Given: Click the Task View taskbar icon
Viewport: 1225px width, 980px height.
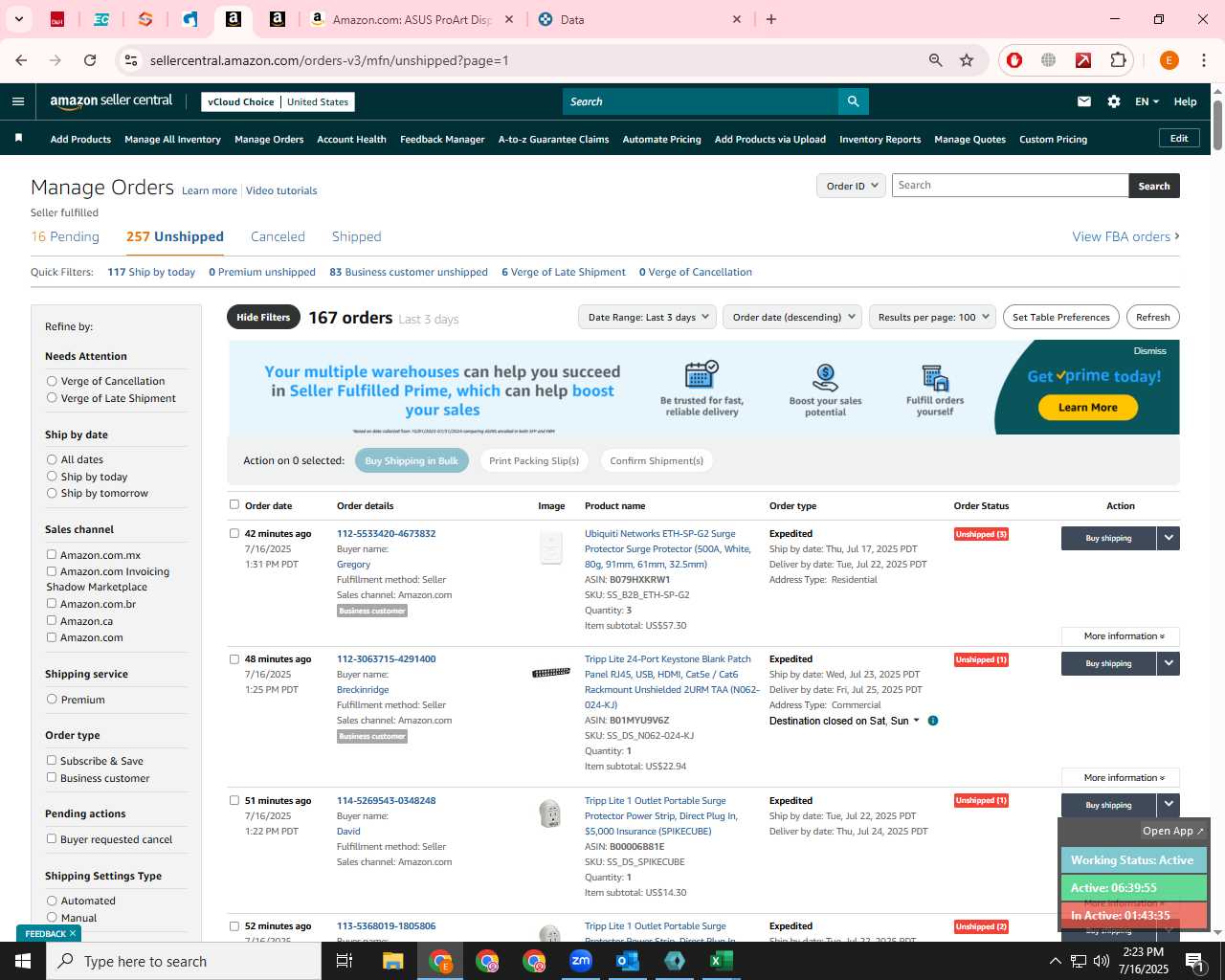Looking at the screenshot, I should [x=345, y=961].
